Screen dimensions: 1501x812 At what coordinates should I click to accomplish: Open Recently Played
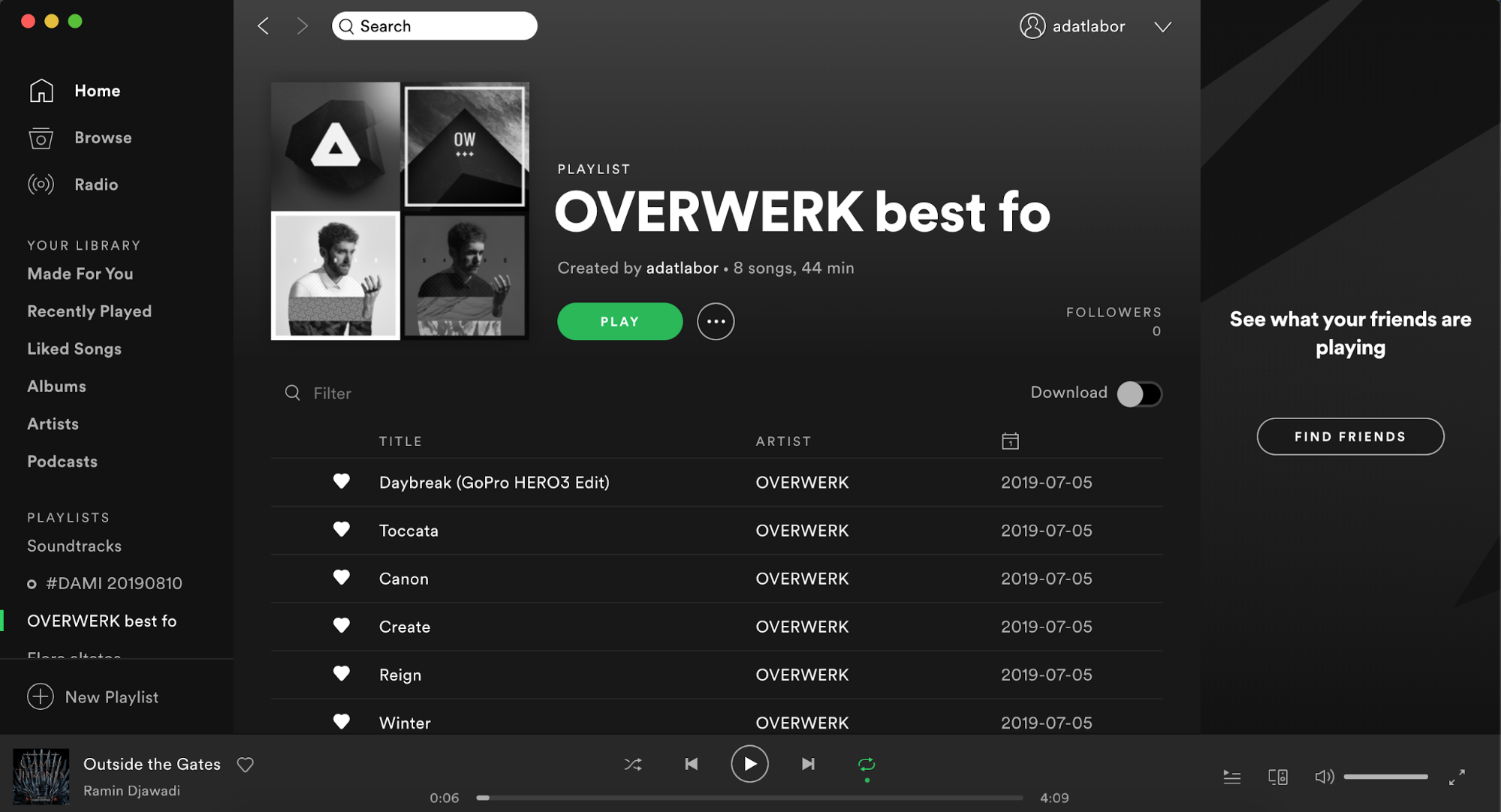click(89, 311)
